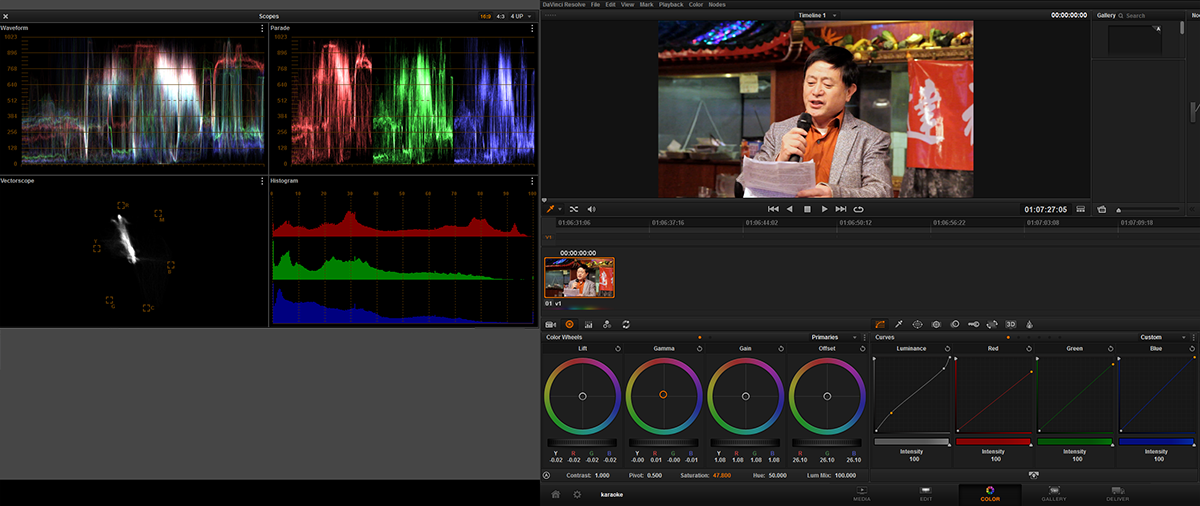This screenshot has width=1200, height=506.
Task: Open the Tracker palette icon
Action: (x=936, y=324)
